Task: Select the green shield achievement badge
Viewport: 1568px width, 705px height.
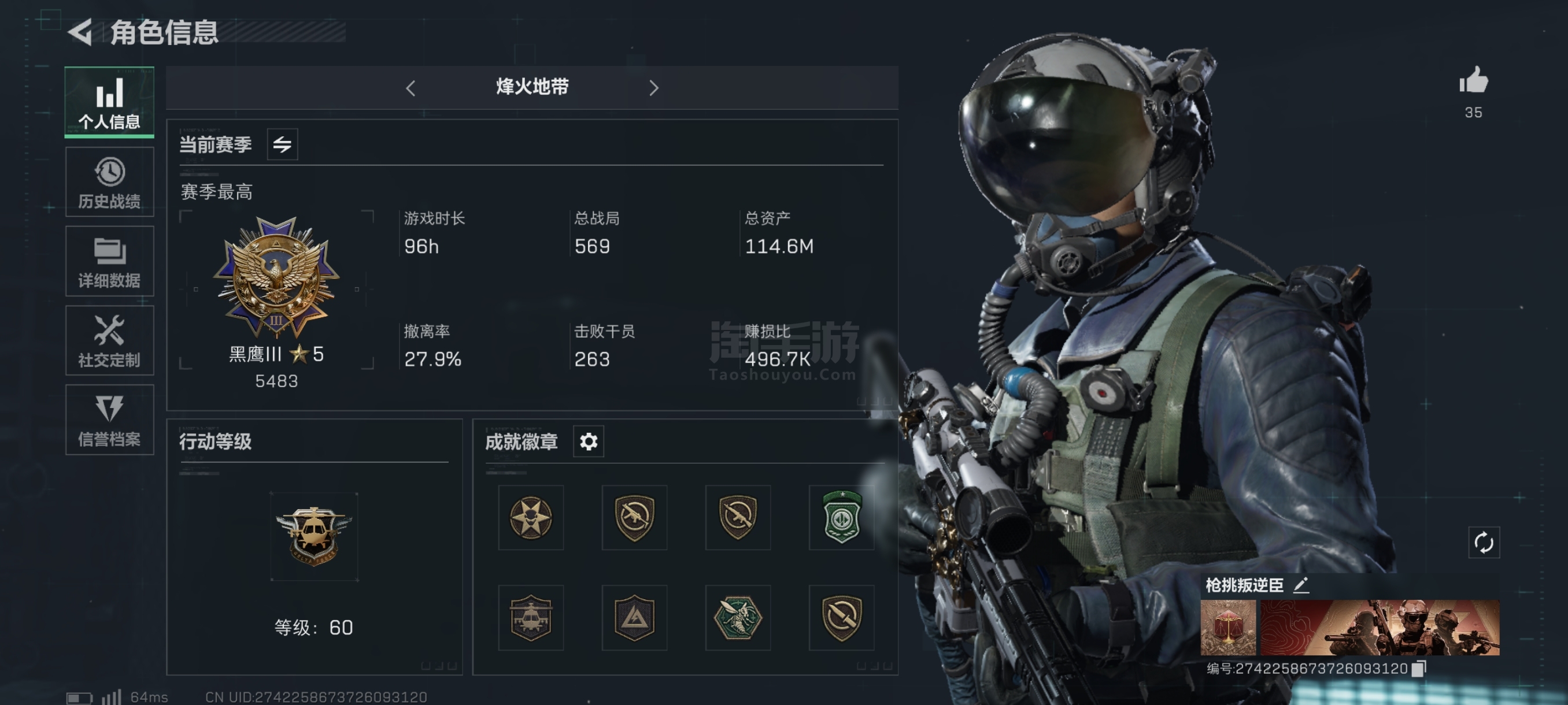Action: (841, 518)
